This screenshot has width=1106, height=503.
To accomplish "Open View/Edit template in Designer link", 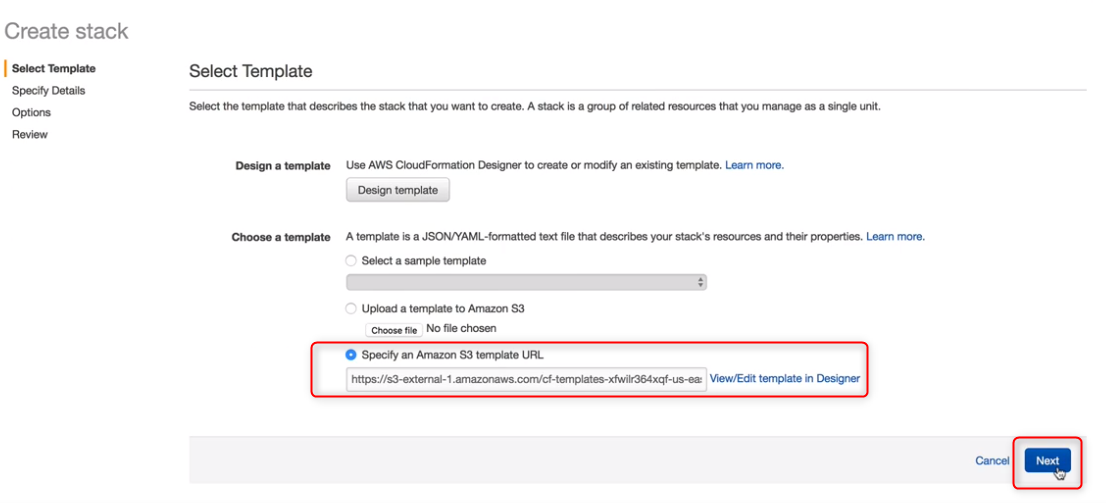I will pyautogui.click(x=785, y=379).
